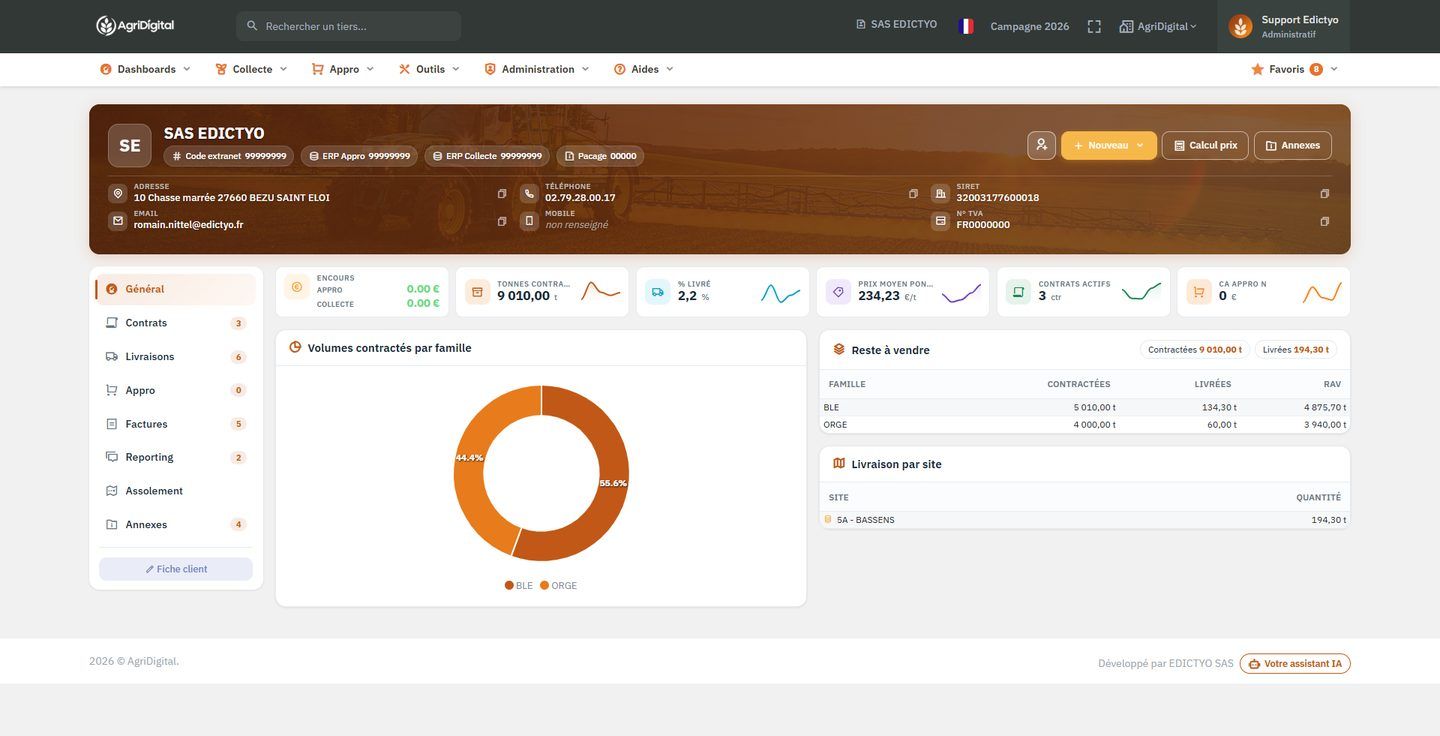Copy the telephone number using copy icon
Viewport: 1440px width, 736px height.
click(913, 194)
